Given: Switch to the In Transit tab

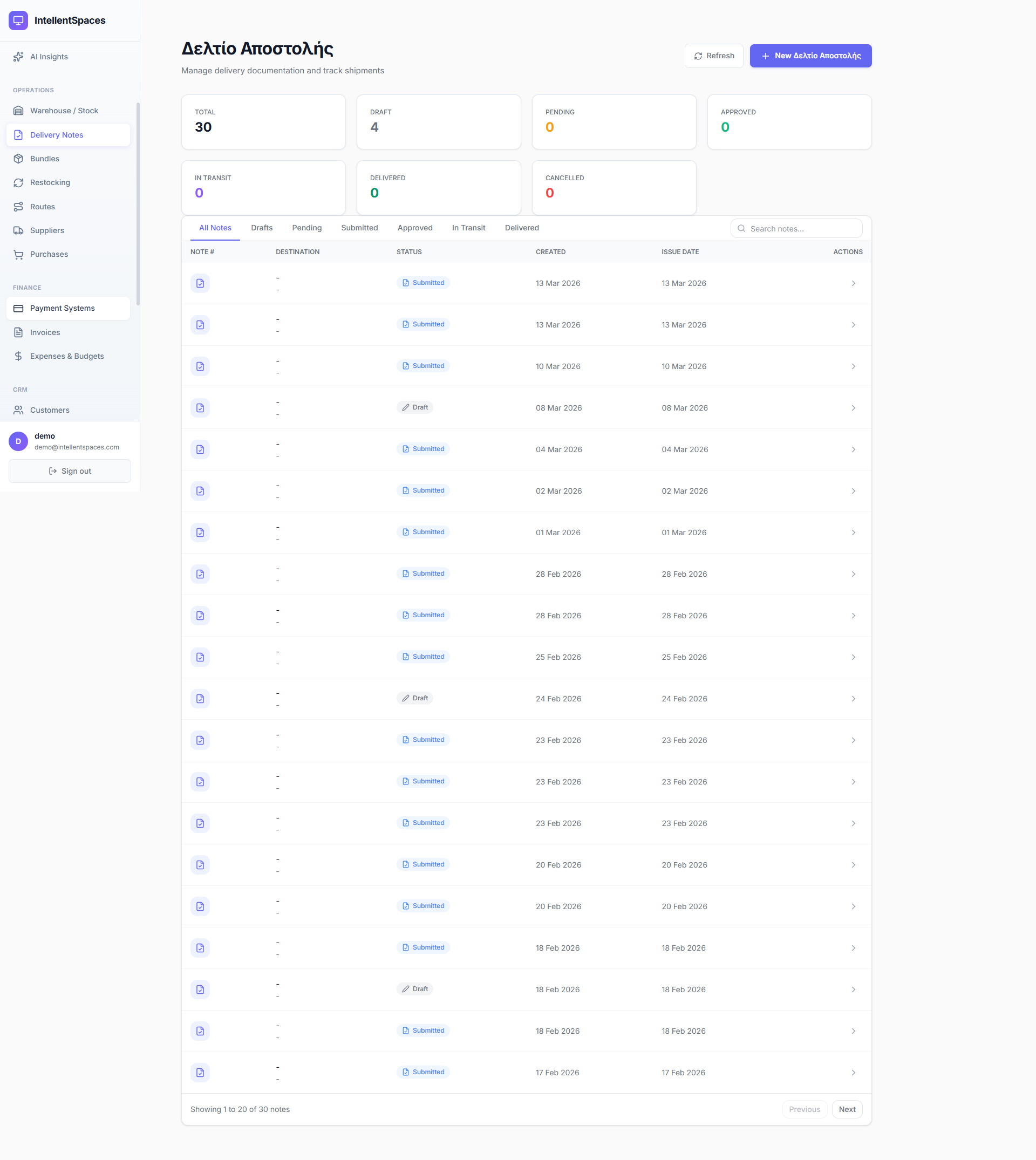Looking at the screenshot, I should (468, 228).
